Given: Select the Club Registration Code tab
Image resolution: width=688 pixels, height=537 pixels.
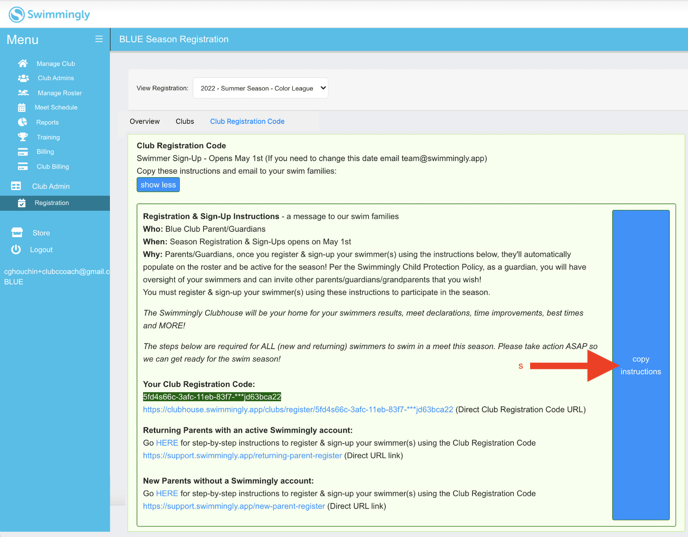Looking at the screenshot, I should [x=247, y=122].
